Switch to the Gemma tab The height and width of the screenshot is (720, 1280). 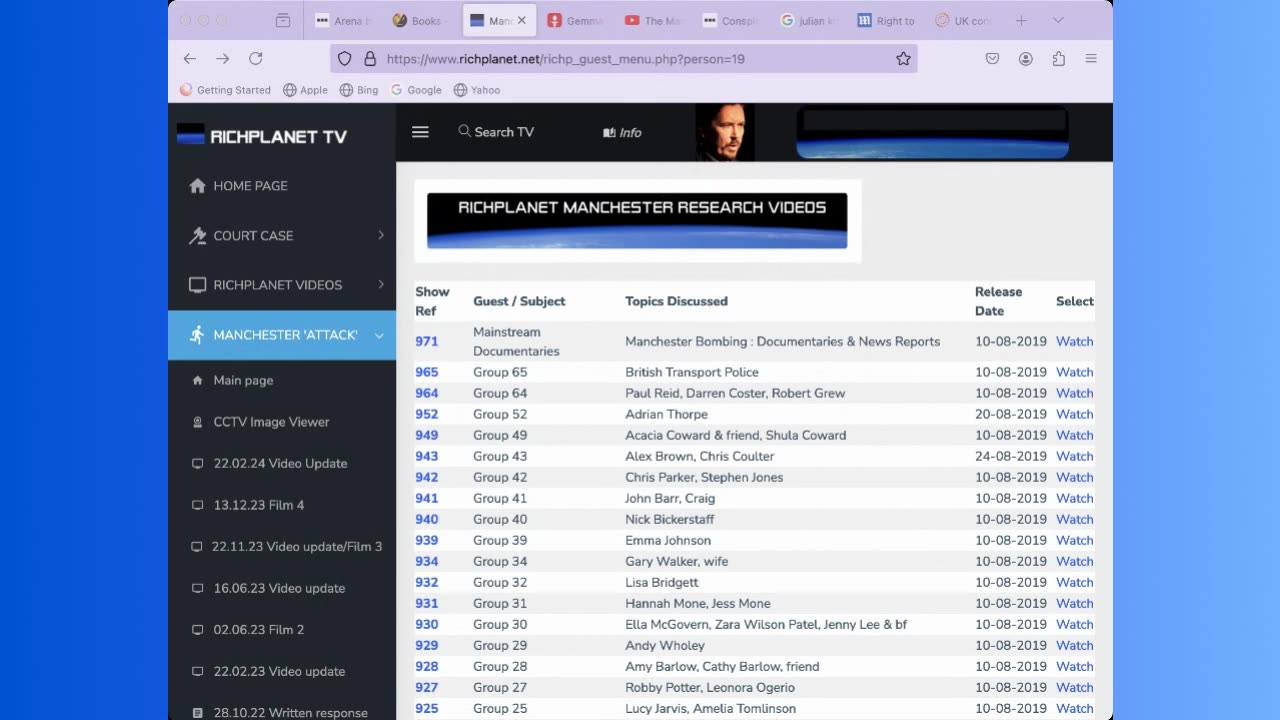click(x=575, y=20)
